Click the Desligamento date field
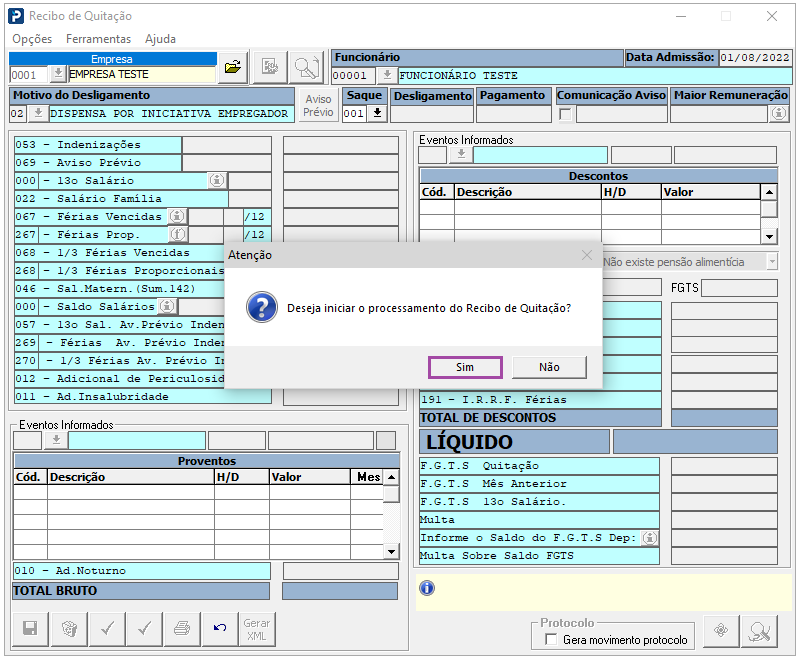 click(432, 114)
